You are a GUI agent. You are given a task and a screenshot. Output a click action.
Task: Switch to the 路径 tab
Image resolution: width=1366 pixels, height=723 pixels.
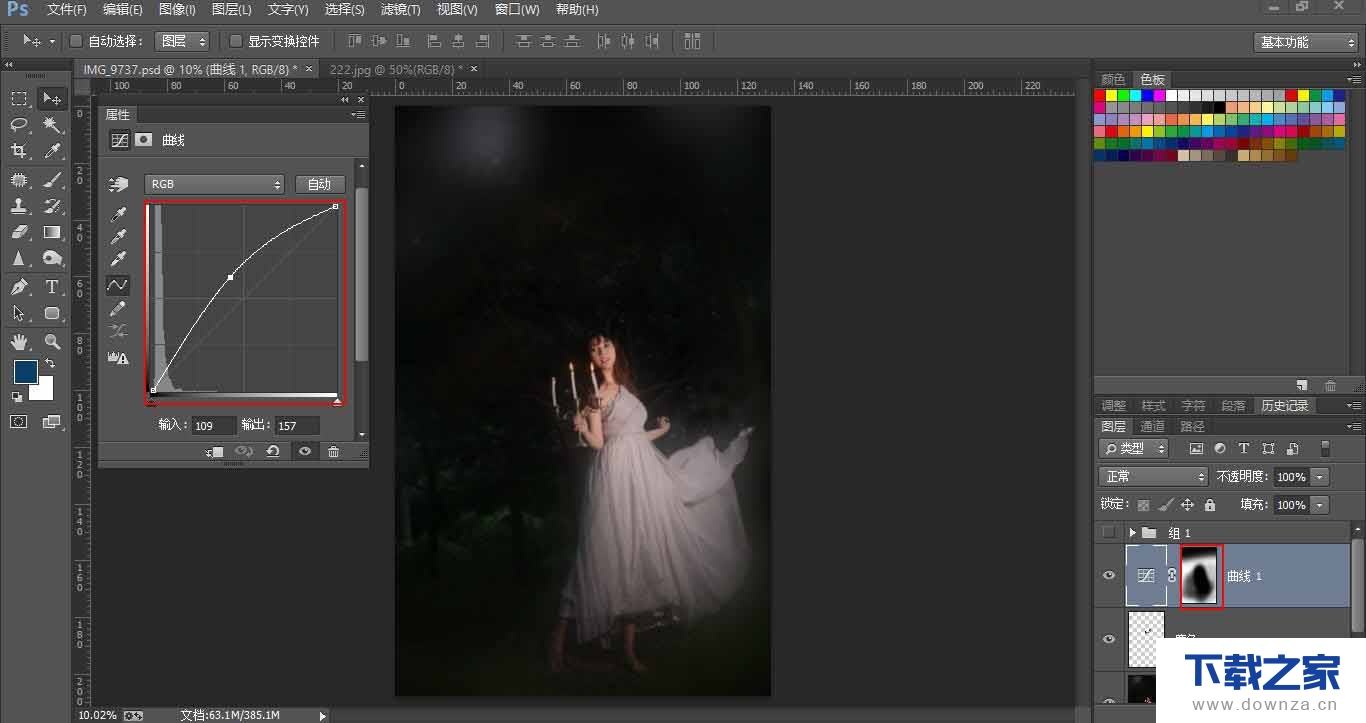point(1192,426)
